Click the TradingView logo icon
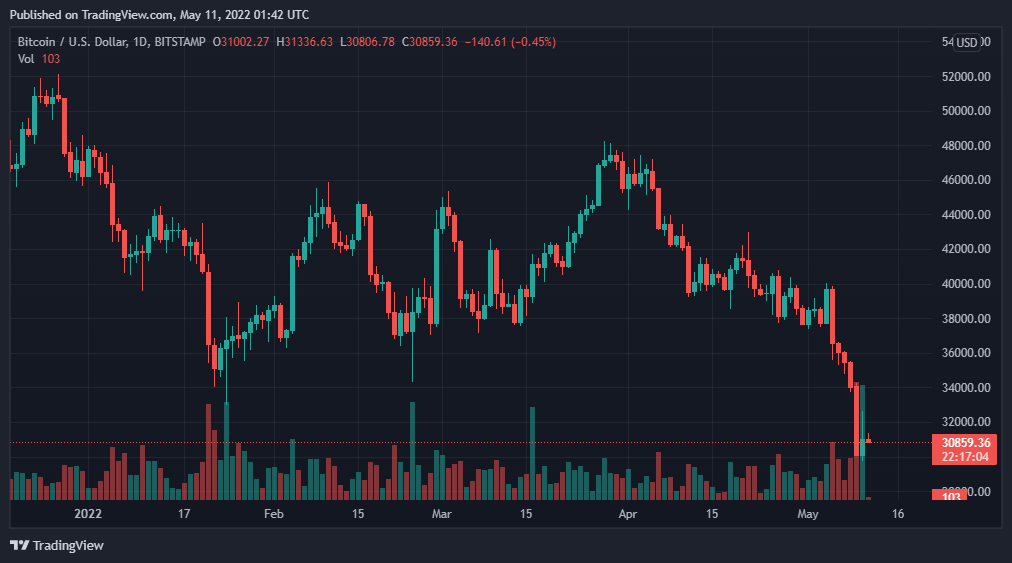The width and height of the screenshot is (1012, 563). [19, 546]
